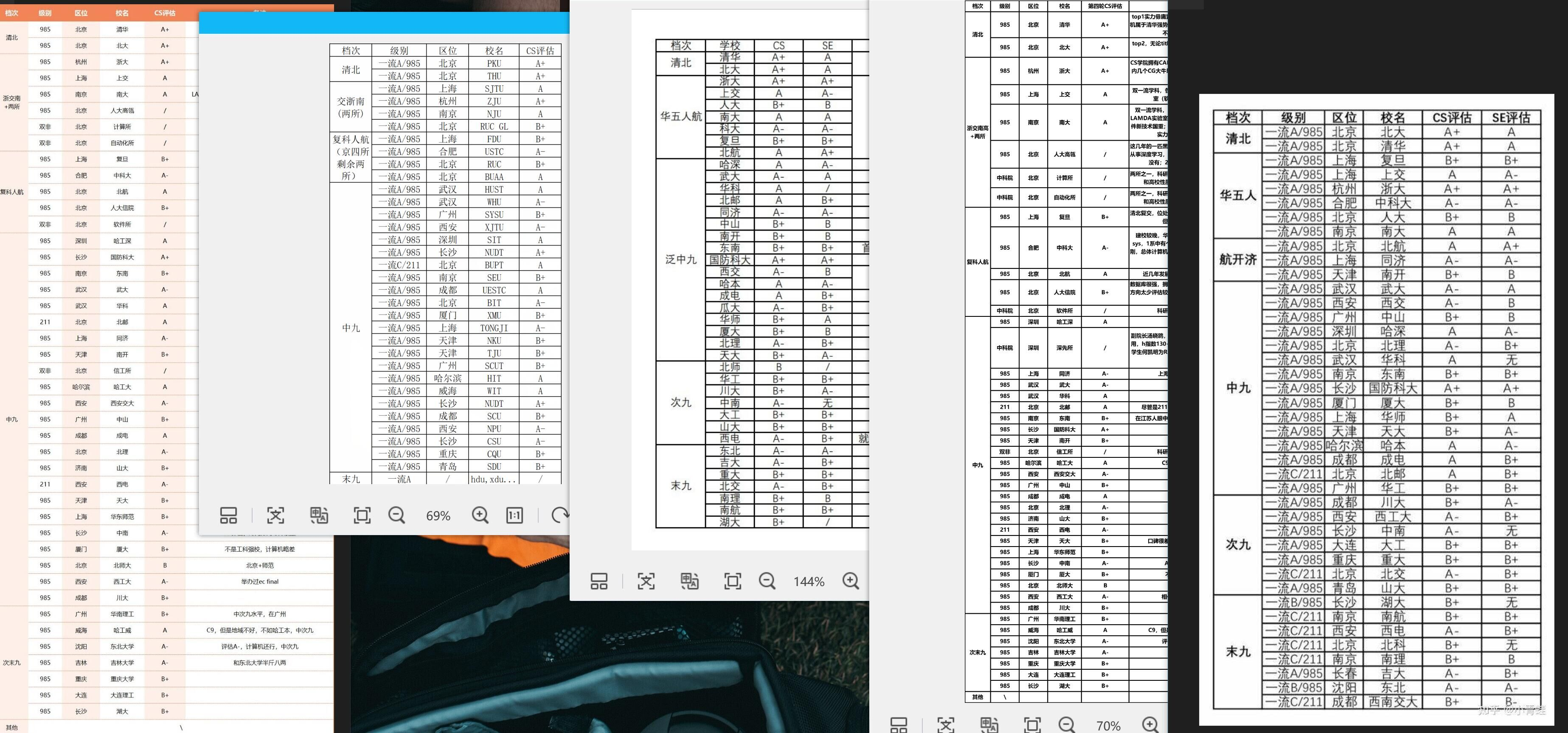Click 'SJTU' cell in 69% viewer table
Screen dimensions: 1568x733
tap(494, 89)
